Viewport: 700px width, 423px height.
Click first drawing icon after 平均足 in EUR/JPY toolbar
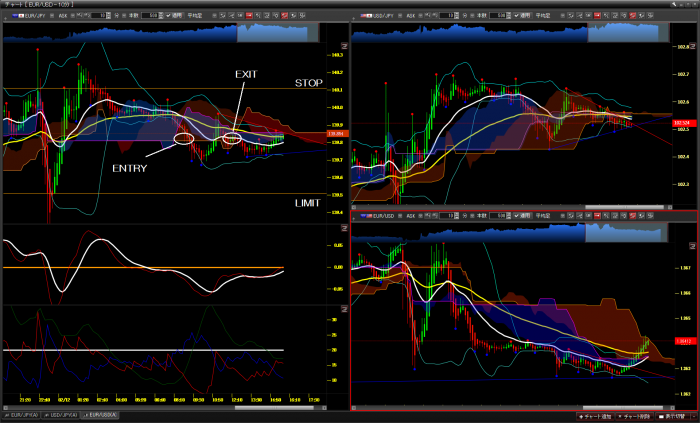[x=223, y=16]
